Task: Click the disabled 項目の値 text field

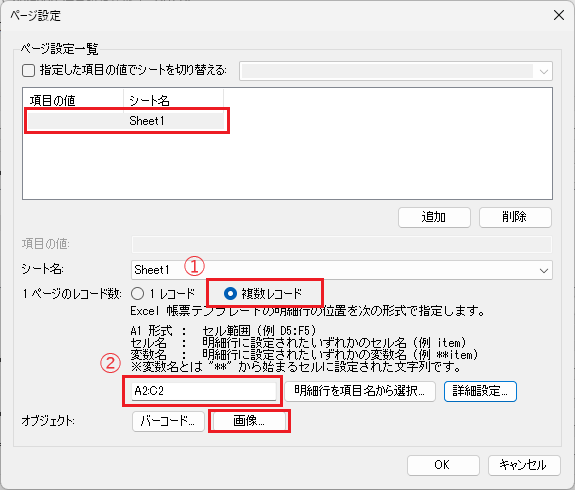Action: [x=342, y=244]
